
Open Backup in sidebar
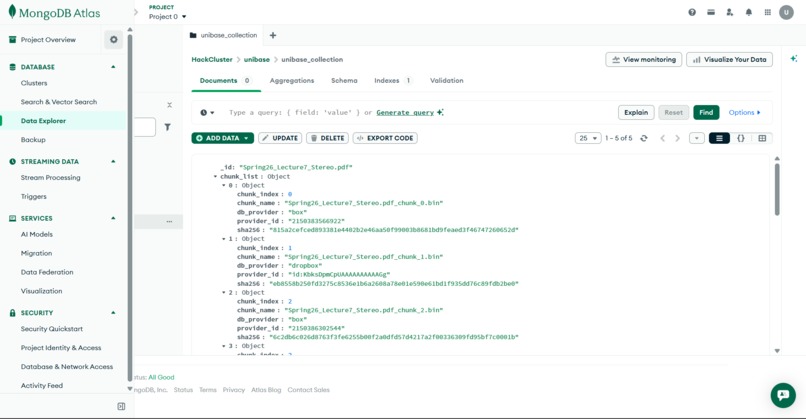point(33,140)
